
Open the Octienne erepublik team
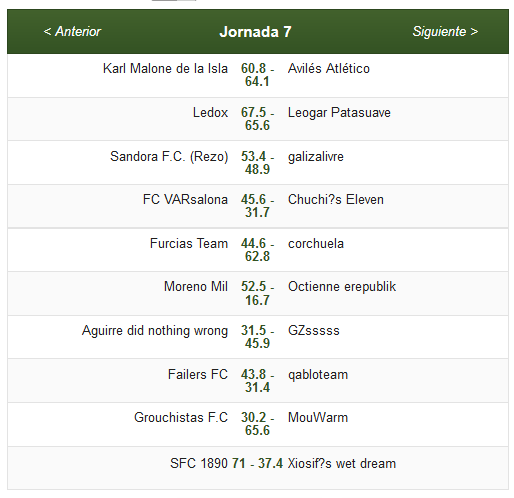tap(342, 287)
